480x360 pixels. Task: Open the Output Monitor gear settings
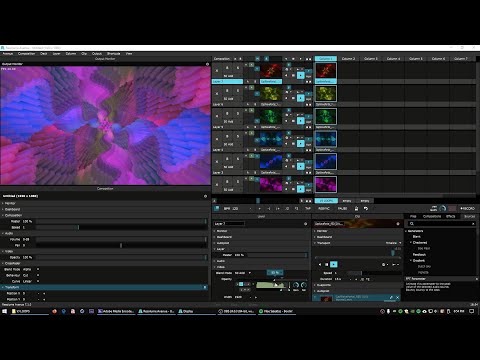pos(207,64)
